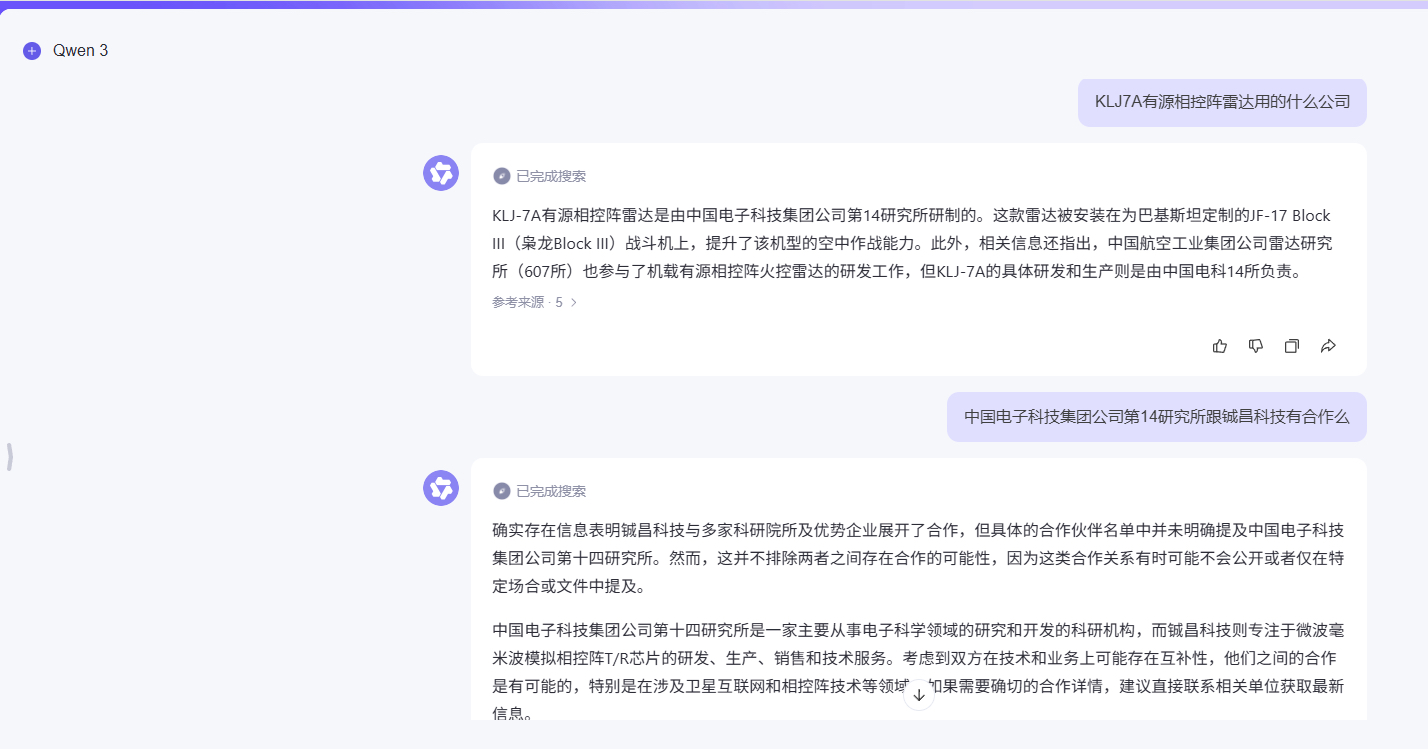Dislike the KLJ-7A radar answer
The width and height of the screenshot is (1428, 749).
pos(1256,346)
